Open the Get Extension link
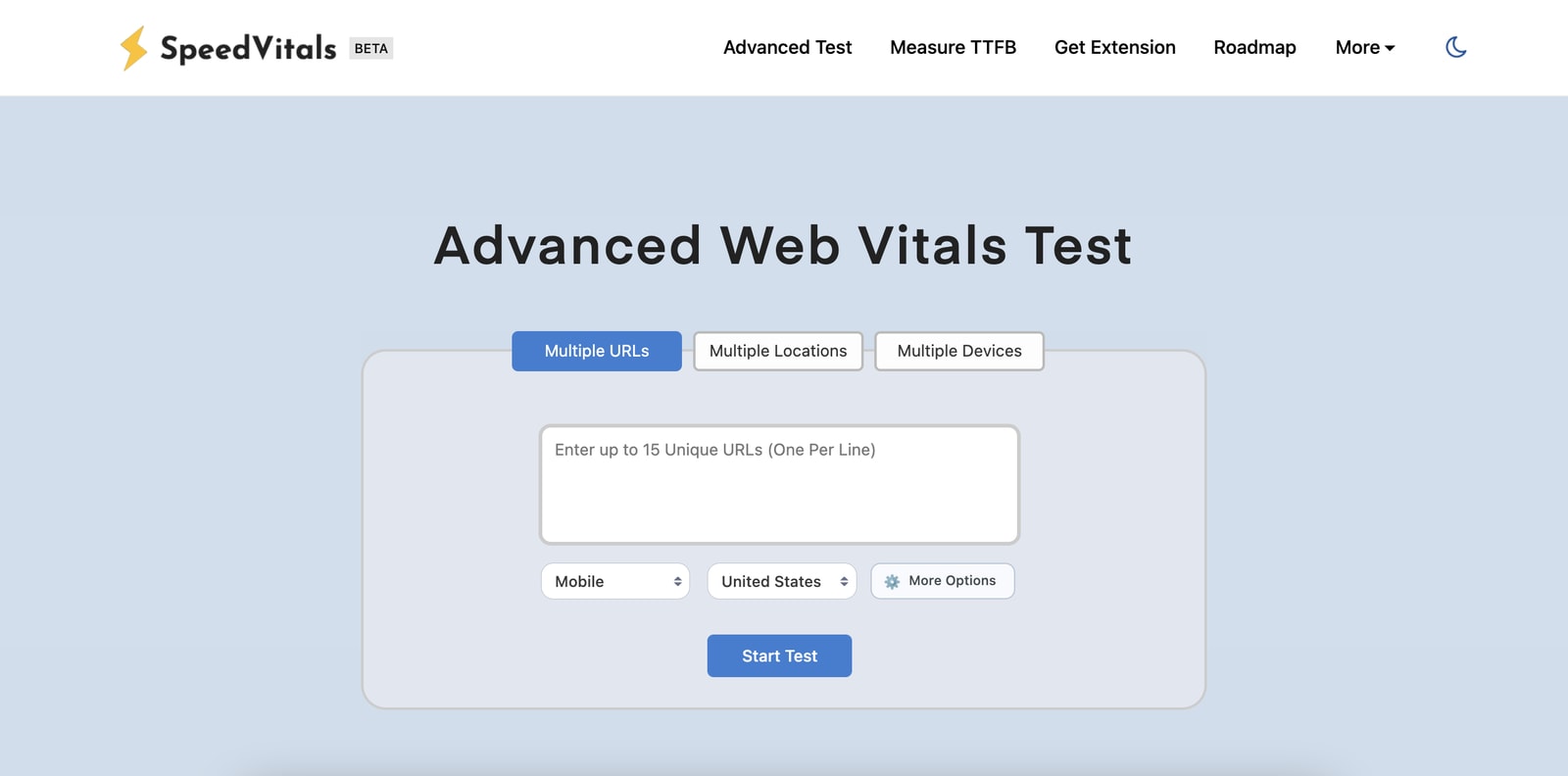Image resolution: width=1568 pixels, height=776 pixels. [x=1114, y=47]
